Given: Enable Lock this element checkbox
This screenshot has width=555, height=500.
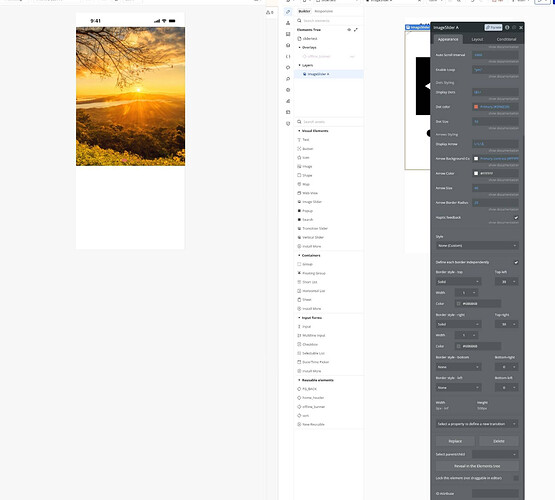Looking at the screenshot, I should click(516, 478).
